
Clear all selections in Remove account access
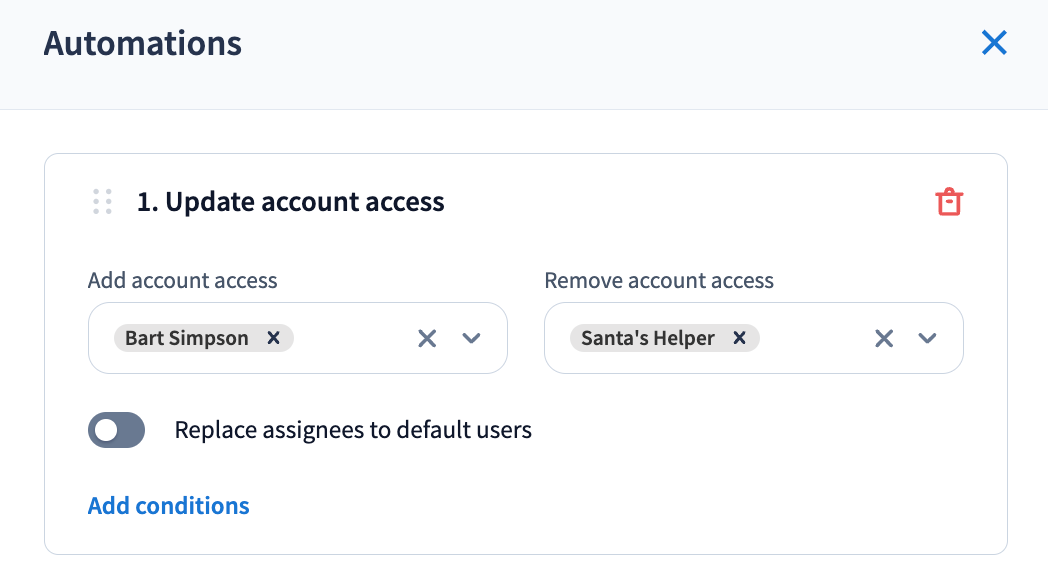884,338
